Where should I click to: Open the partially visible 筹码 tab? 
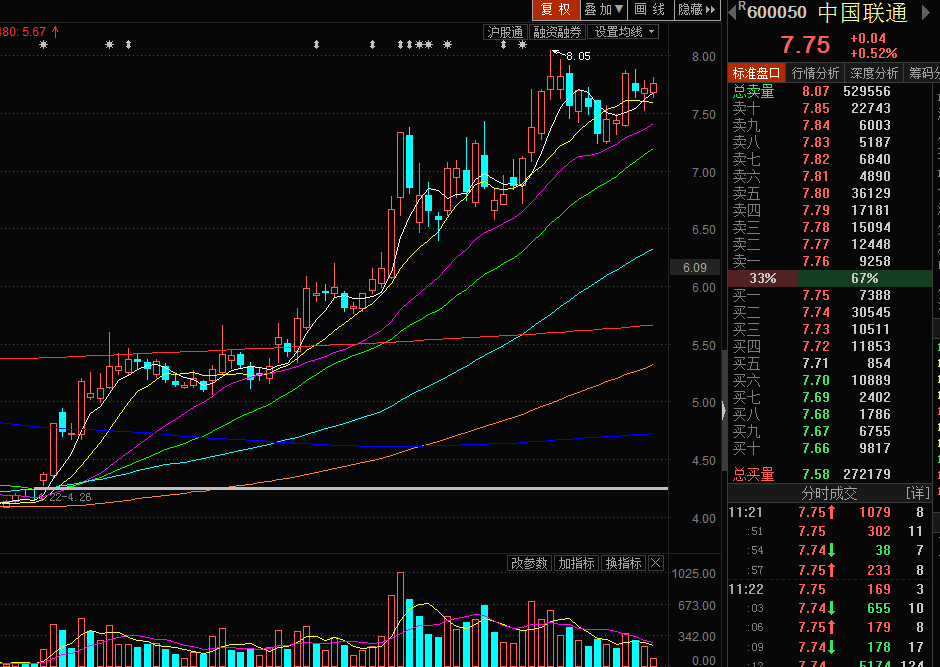tap(923, 73)
